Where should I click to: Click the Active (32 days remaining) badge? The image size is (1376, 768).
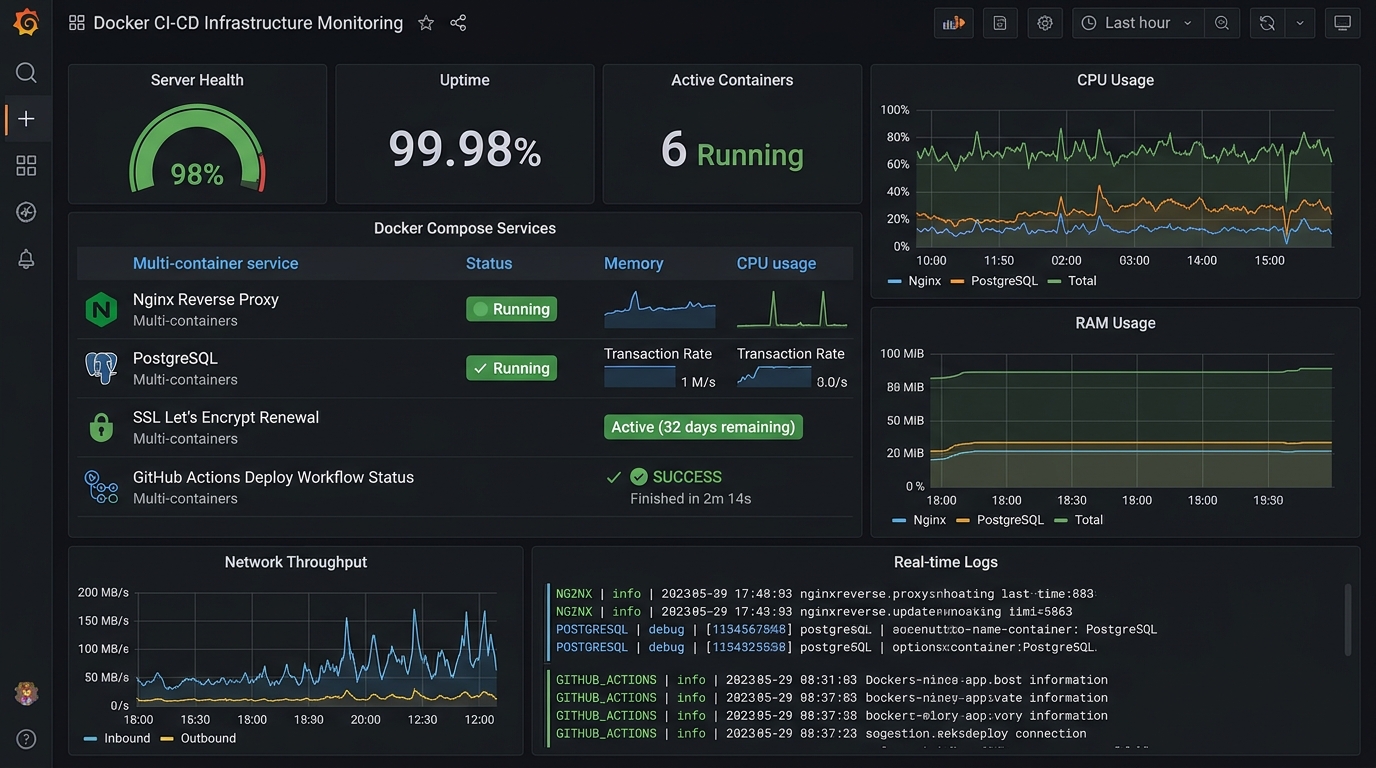coord(703,427)
